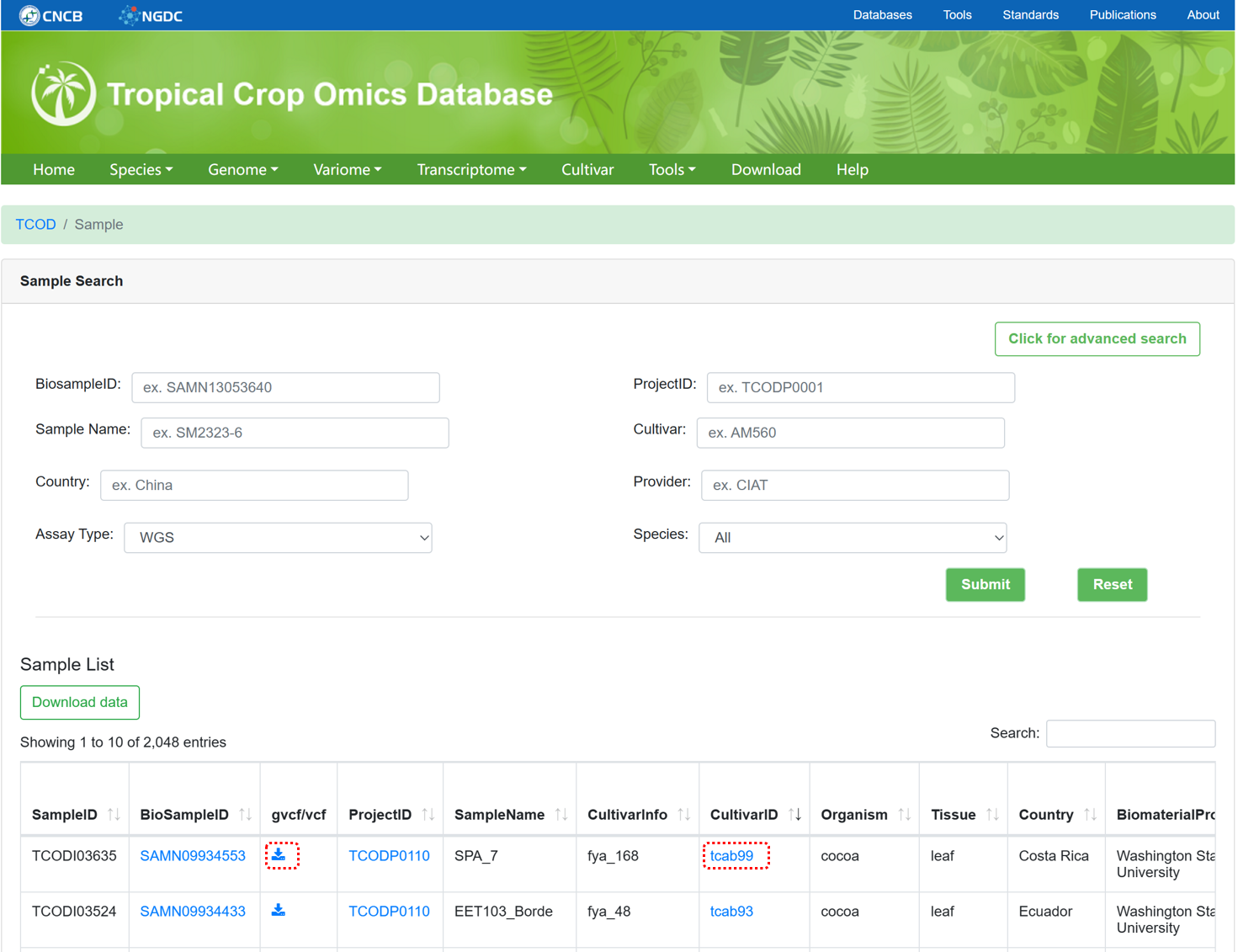Image resolution: width=1238 pixels, height=952 pixels.
Task: Click the CNCB logo icon
Action: pyautogui.click(x=29, y=15)
